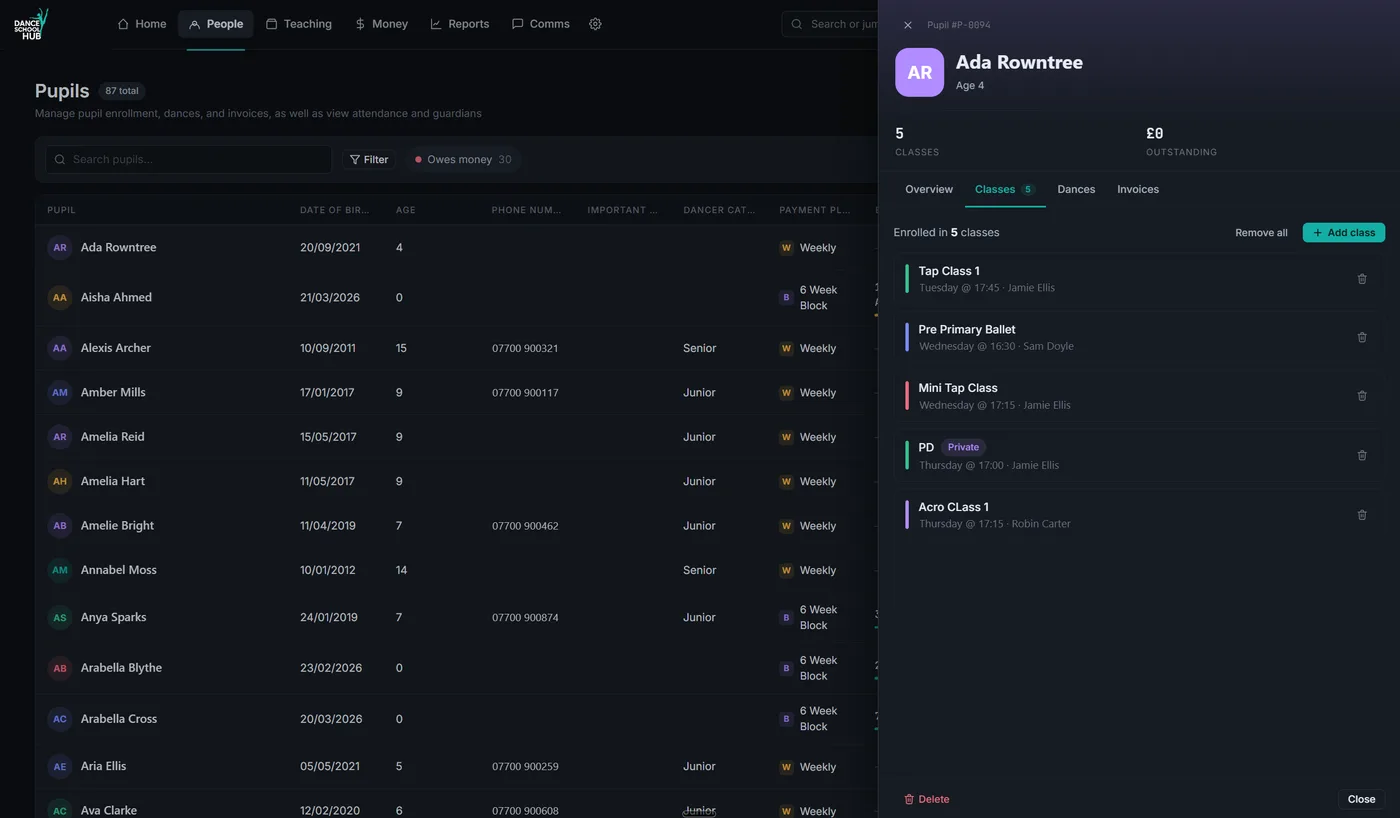The image size is (1400, 818).
Task: Sort by the Pupil column header
Action: click(x=61, y=210)
